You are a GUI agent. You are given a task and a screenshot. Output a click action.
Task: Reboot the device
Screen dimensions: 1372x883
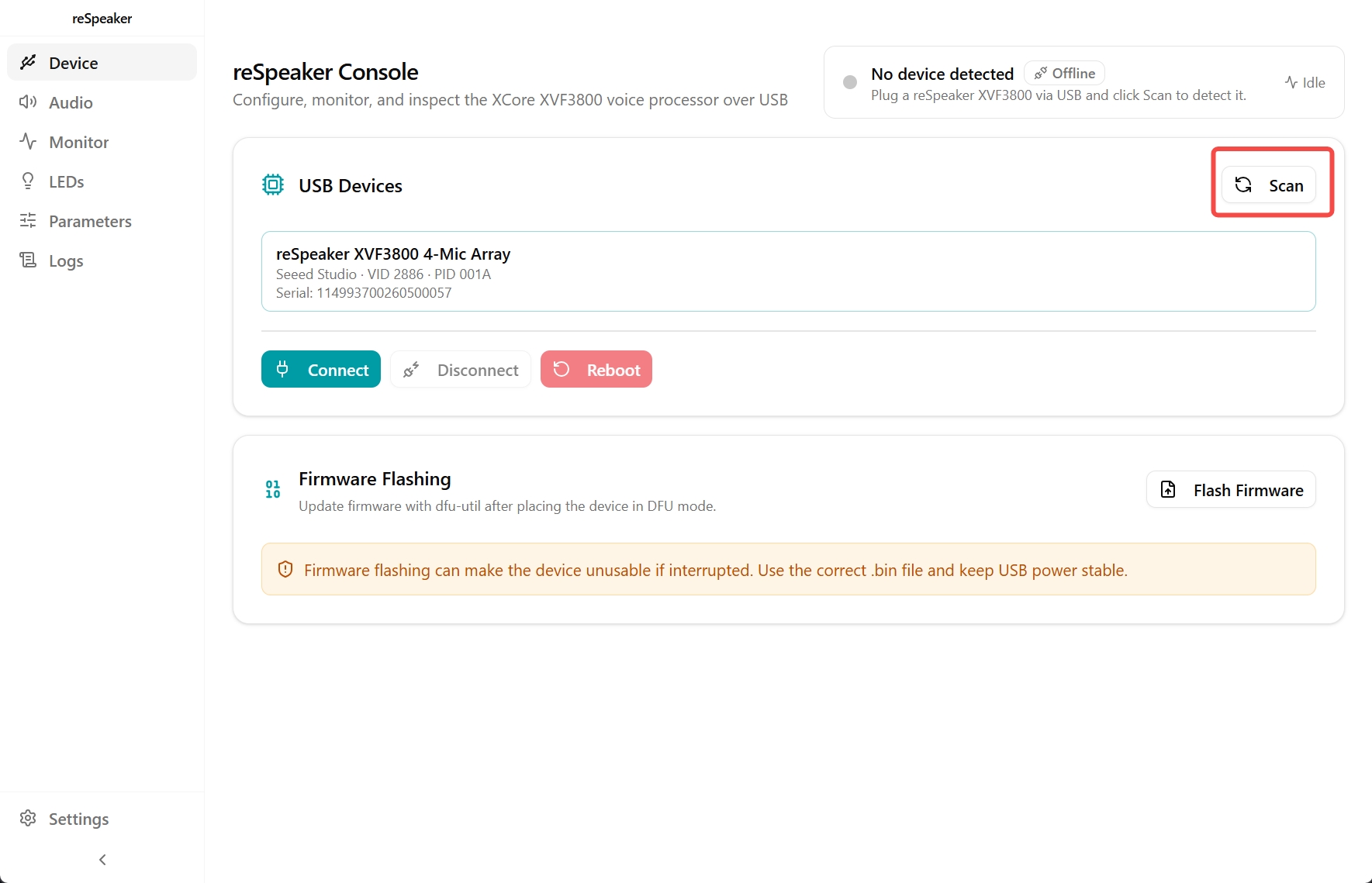pyautogui.click(x=596, y=370)
